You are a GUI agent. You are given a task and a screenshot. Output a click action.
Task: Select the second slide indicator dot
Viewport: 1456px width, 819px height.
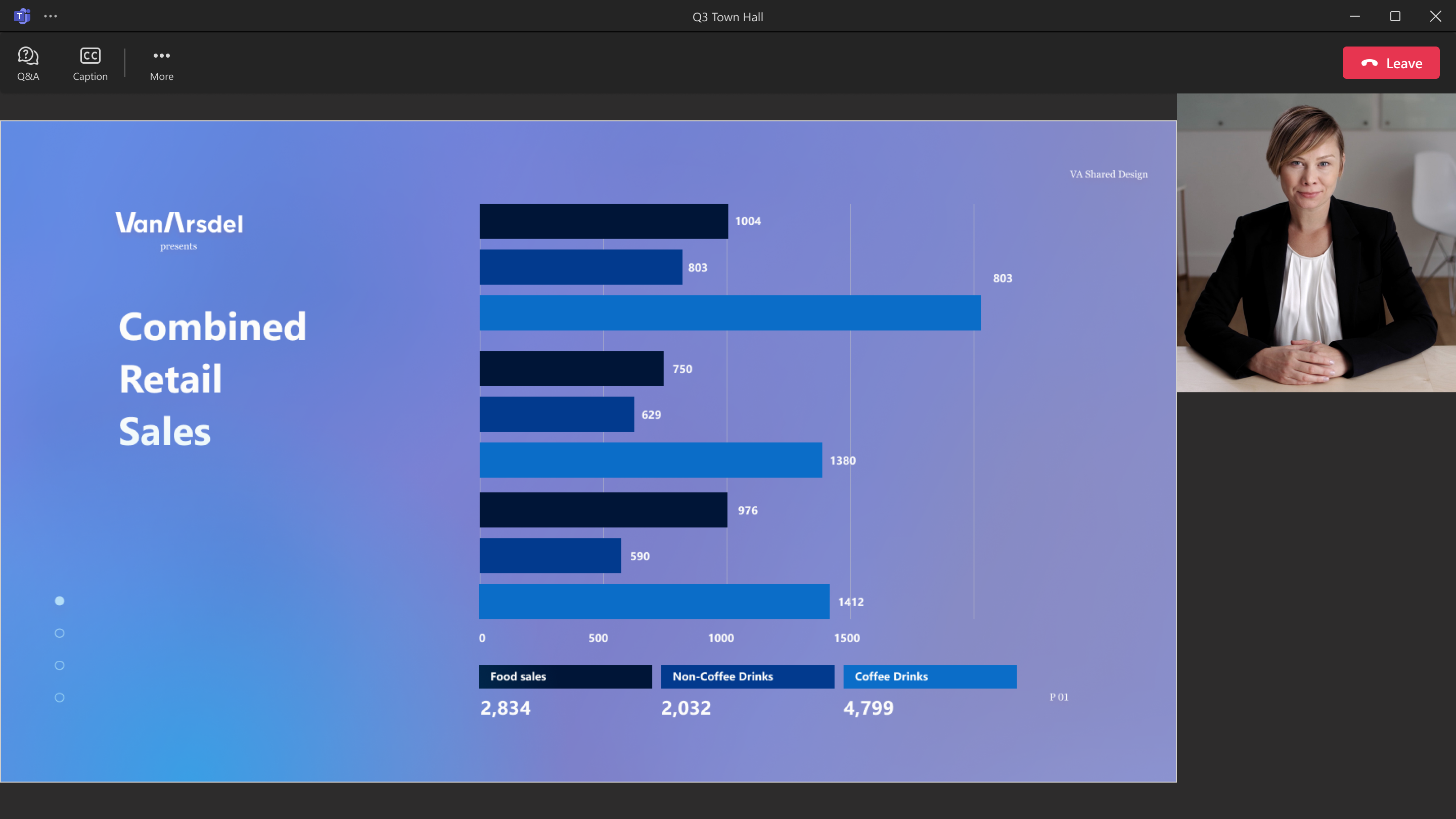point(59,633)
